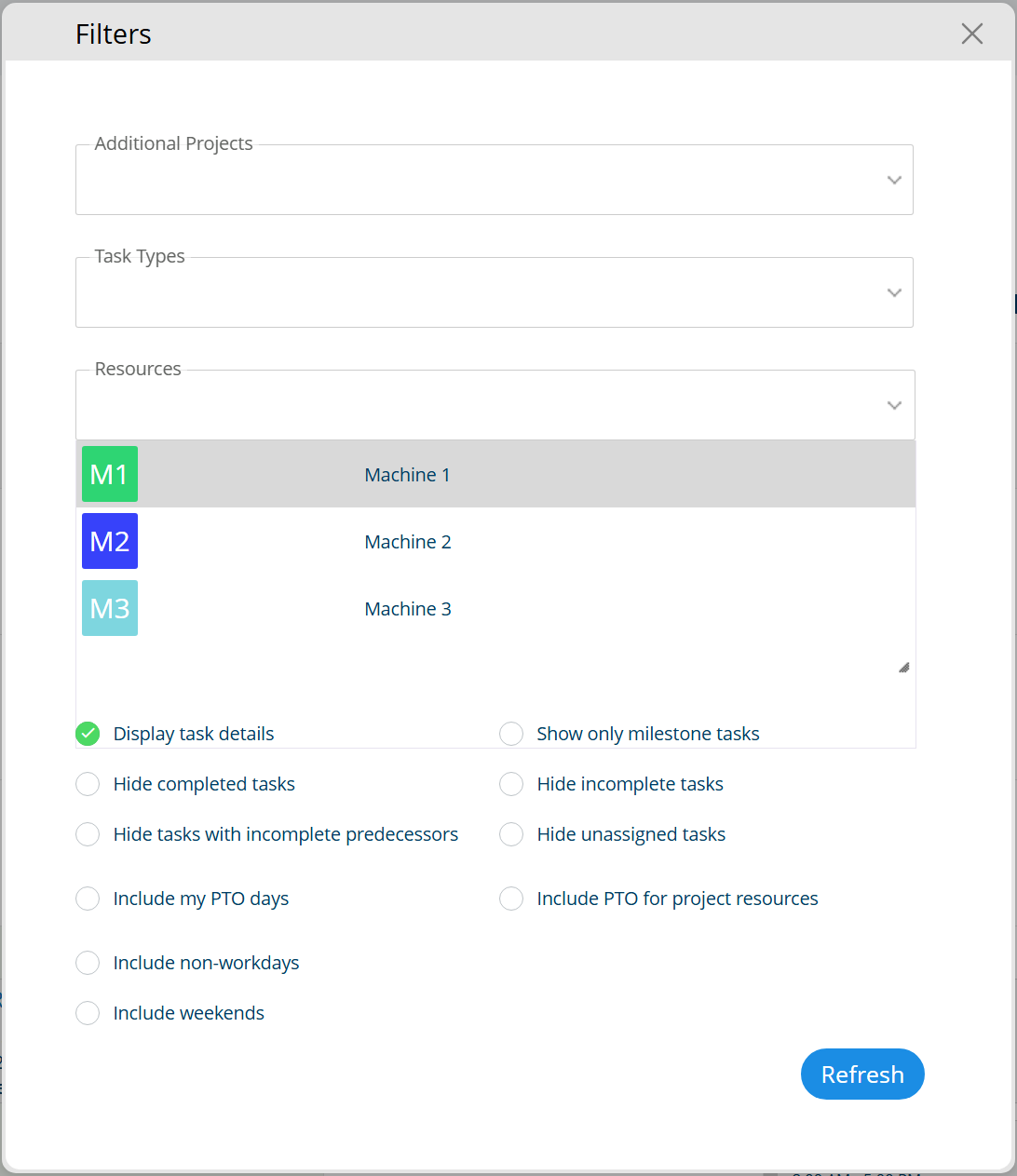
Task: Click the resize grip on the resources list
Action: (903, 668)
